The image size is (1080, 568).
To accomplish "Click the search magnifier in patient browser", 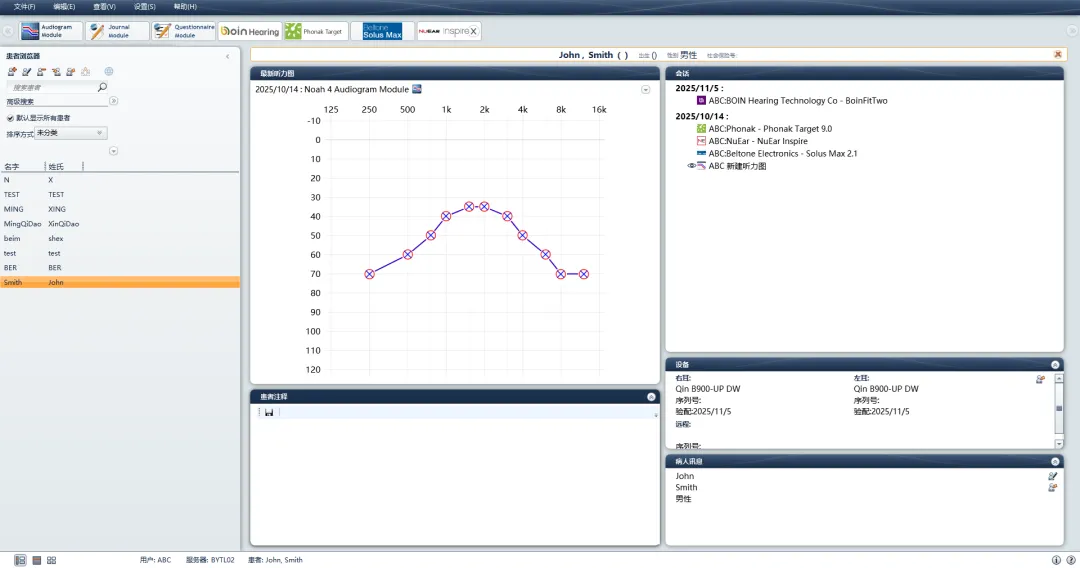I will (102, 87).
